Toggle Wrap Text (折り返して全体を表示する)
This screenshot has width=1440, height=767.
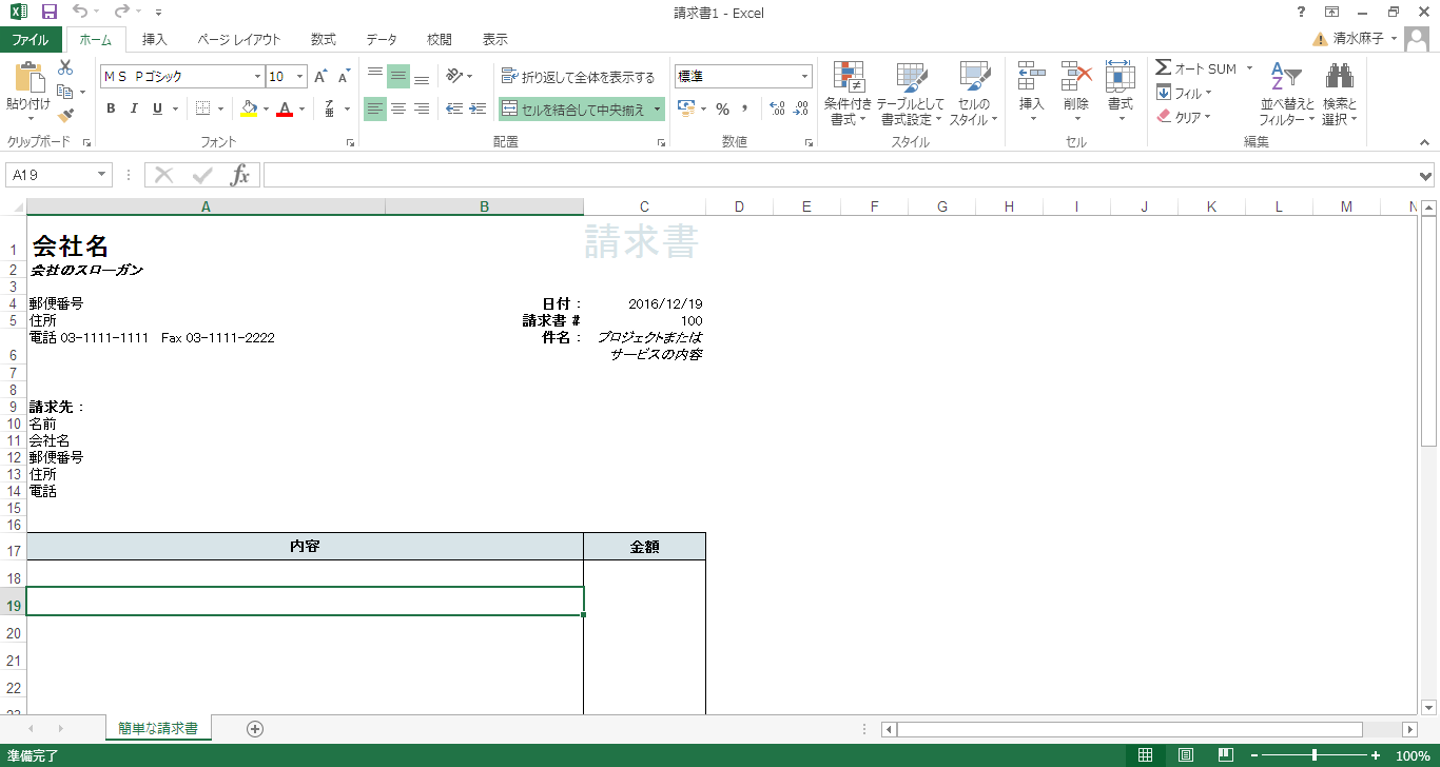[578, 77]
